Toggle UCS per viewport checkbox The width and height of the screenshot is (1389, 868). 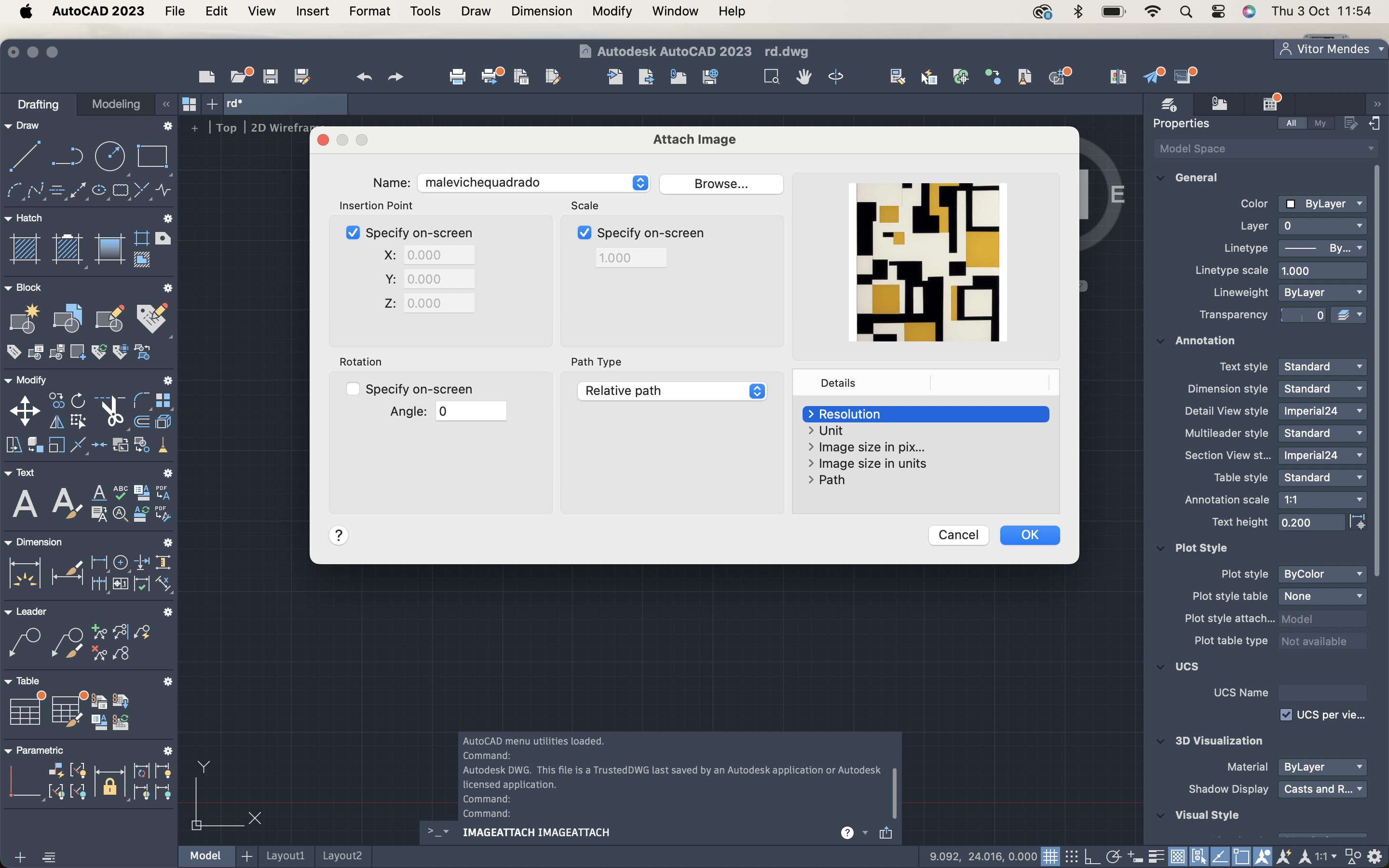1286,714
